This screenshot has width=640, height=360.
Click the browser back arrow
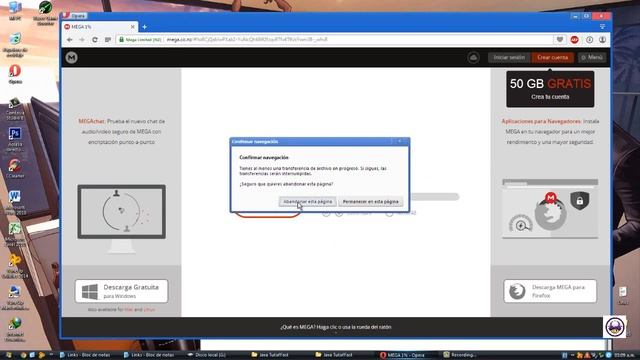70,40
